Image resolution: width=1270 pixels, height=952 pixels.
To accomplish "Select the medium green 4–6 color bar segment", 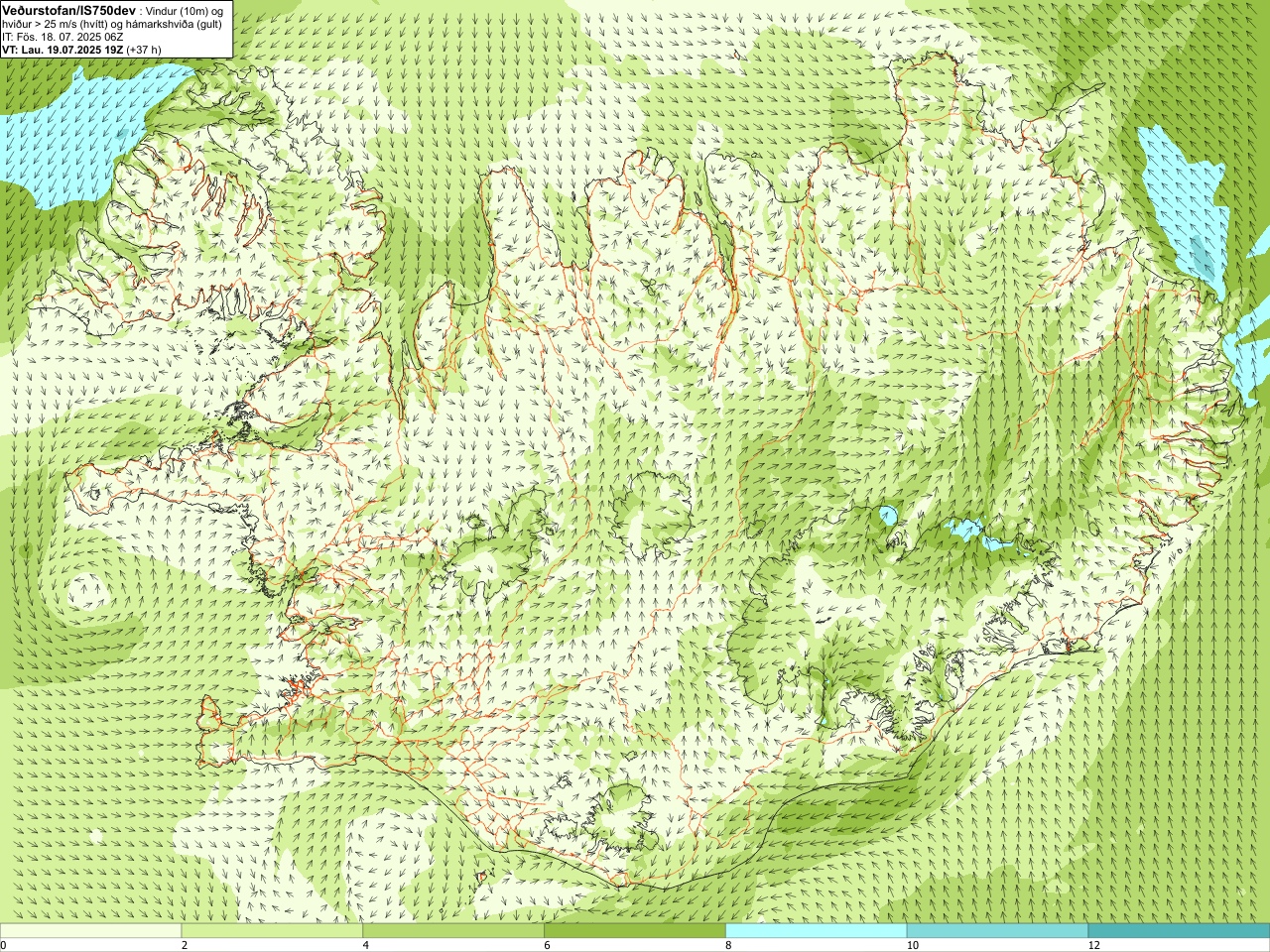I will [453, 931].
